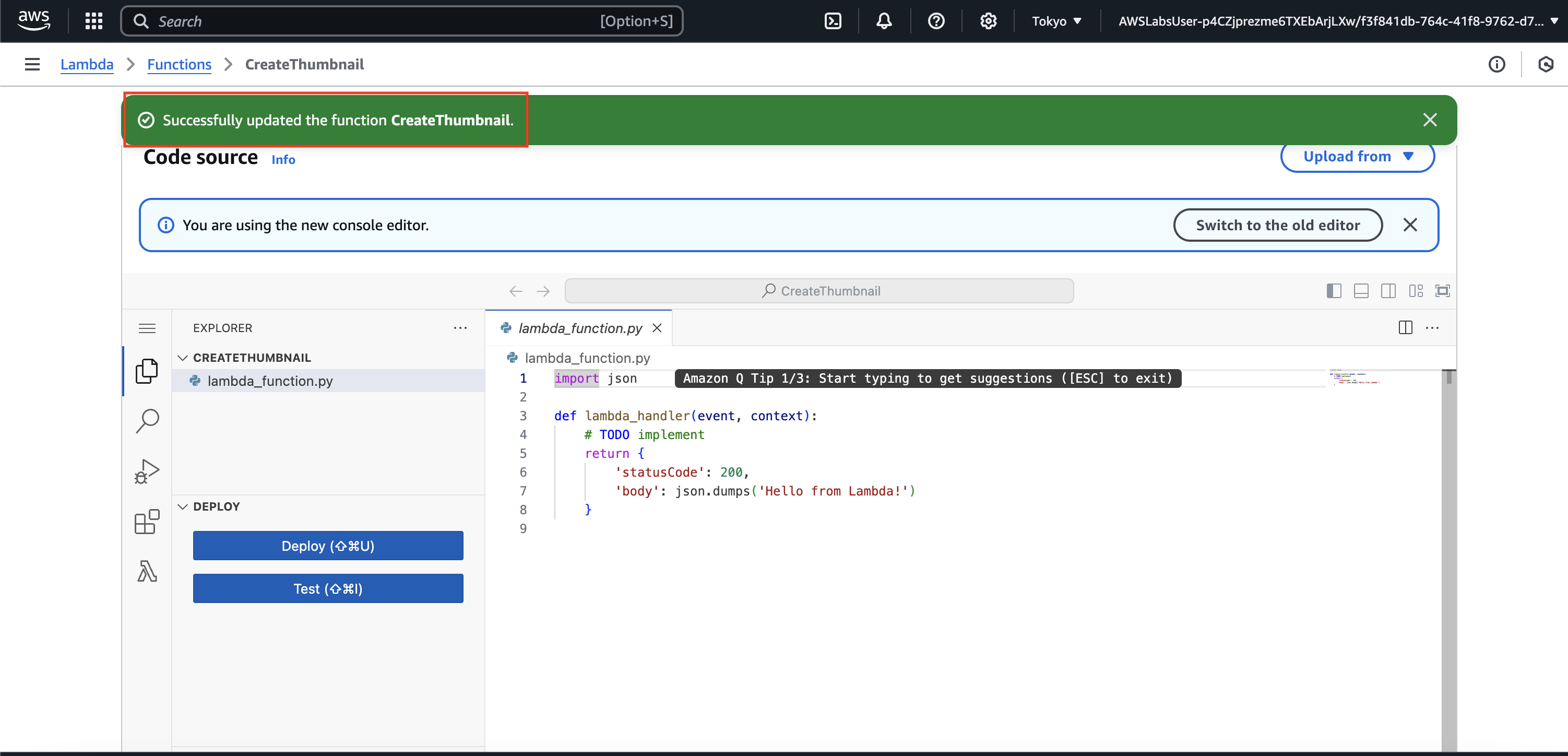
Task: Open the AWS services grid menu
Action: point(94,21)
